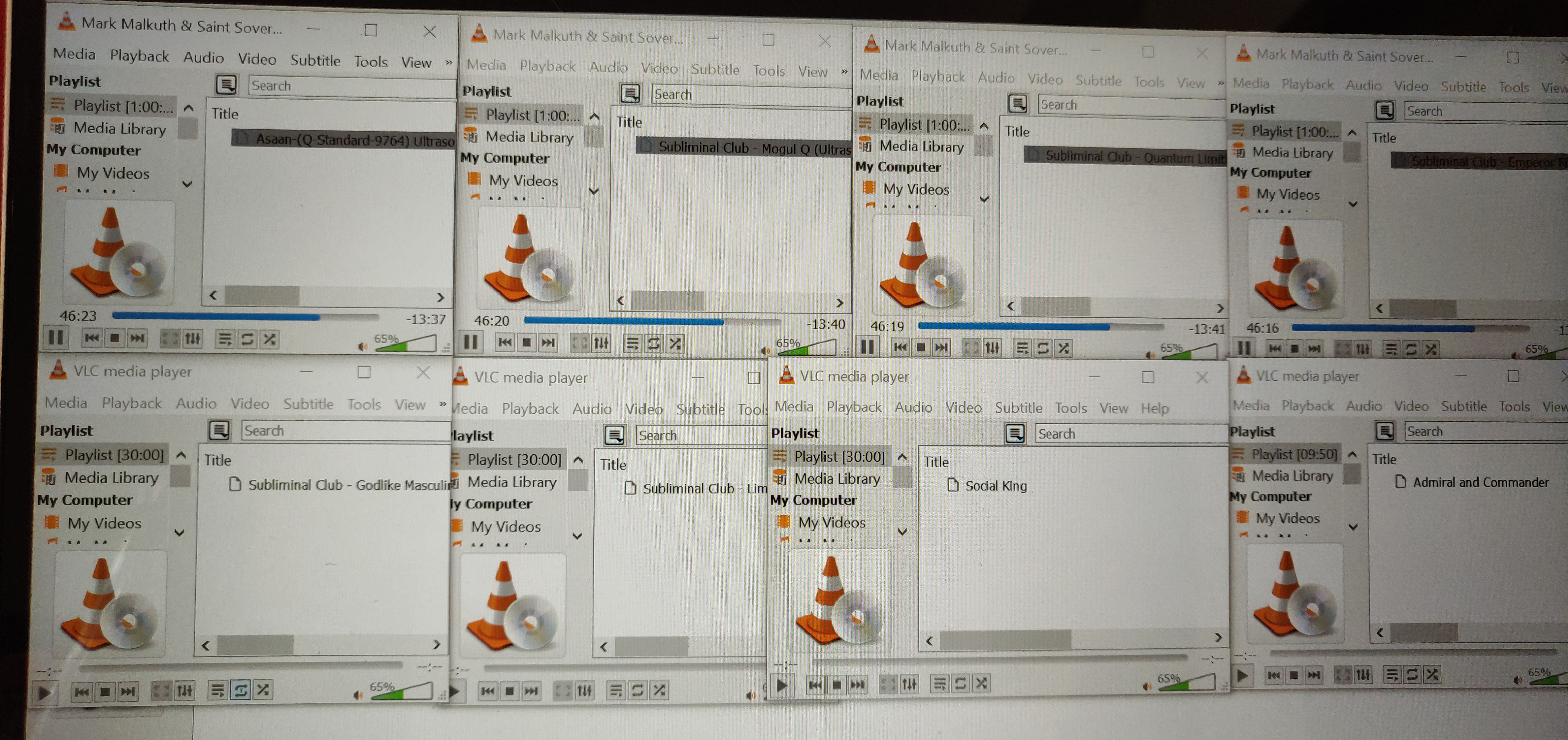Select the Social King playlist entry

[987, 486]
